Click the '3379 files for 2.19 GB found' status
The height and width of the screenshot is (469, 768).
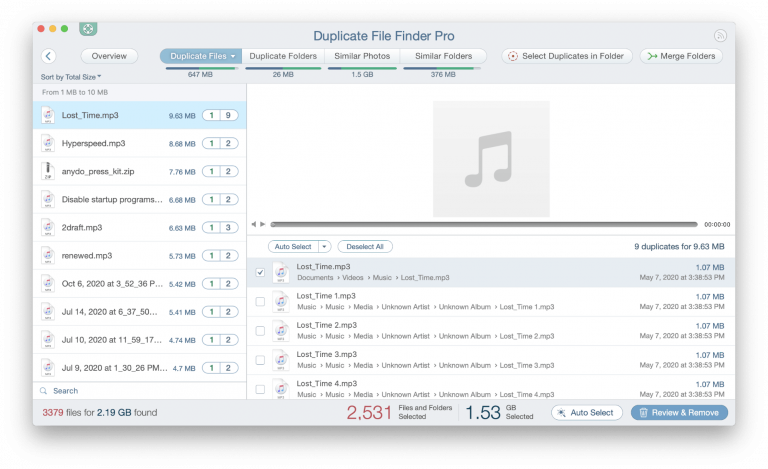tap(100, 413)
